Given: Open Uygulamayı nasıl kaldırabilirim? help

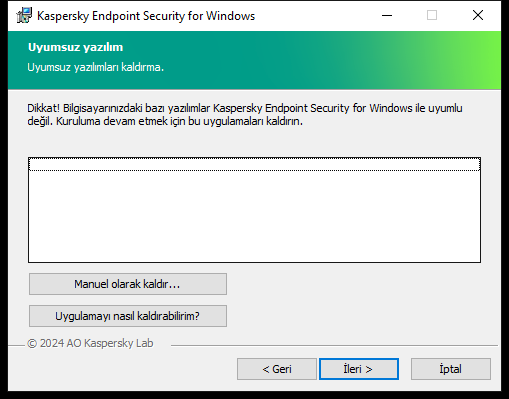Looking at the screenshot, I should (128, 316).
